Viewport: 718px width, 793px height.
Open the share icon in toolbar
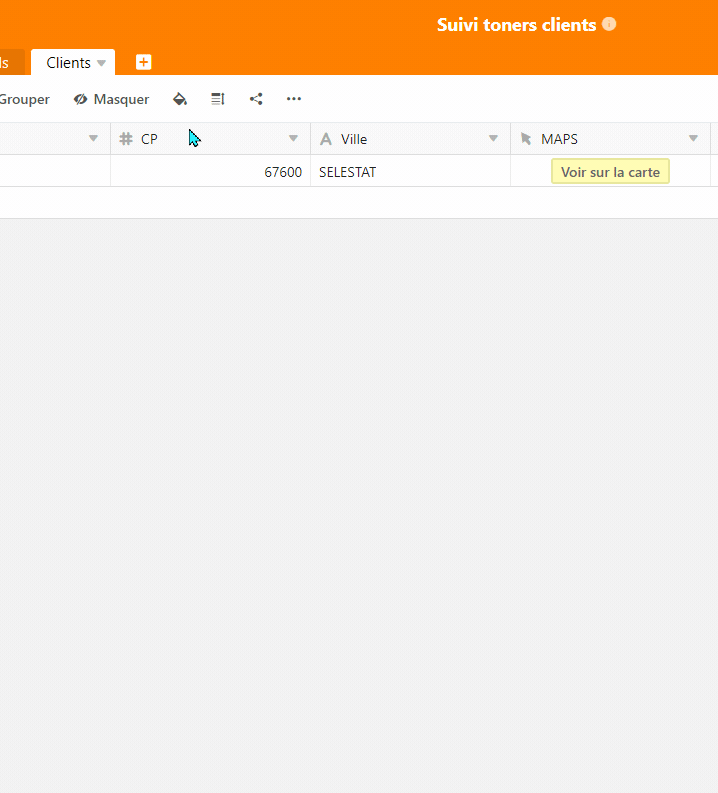[256, 99]
